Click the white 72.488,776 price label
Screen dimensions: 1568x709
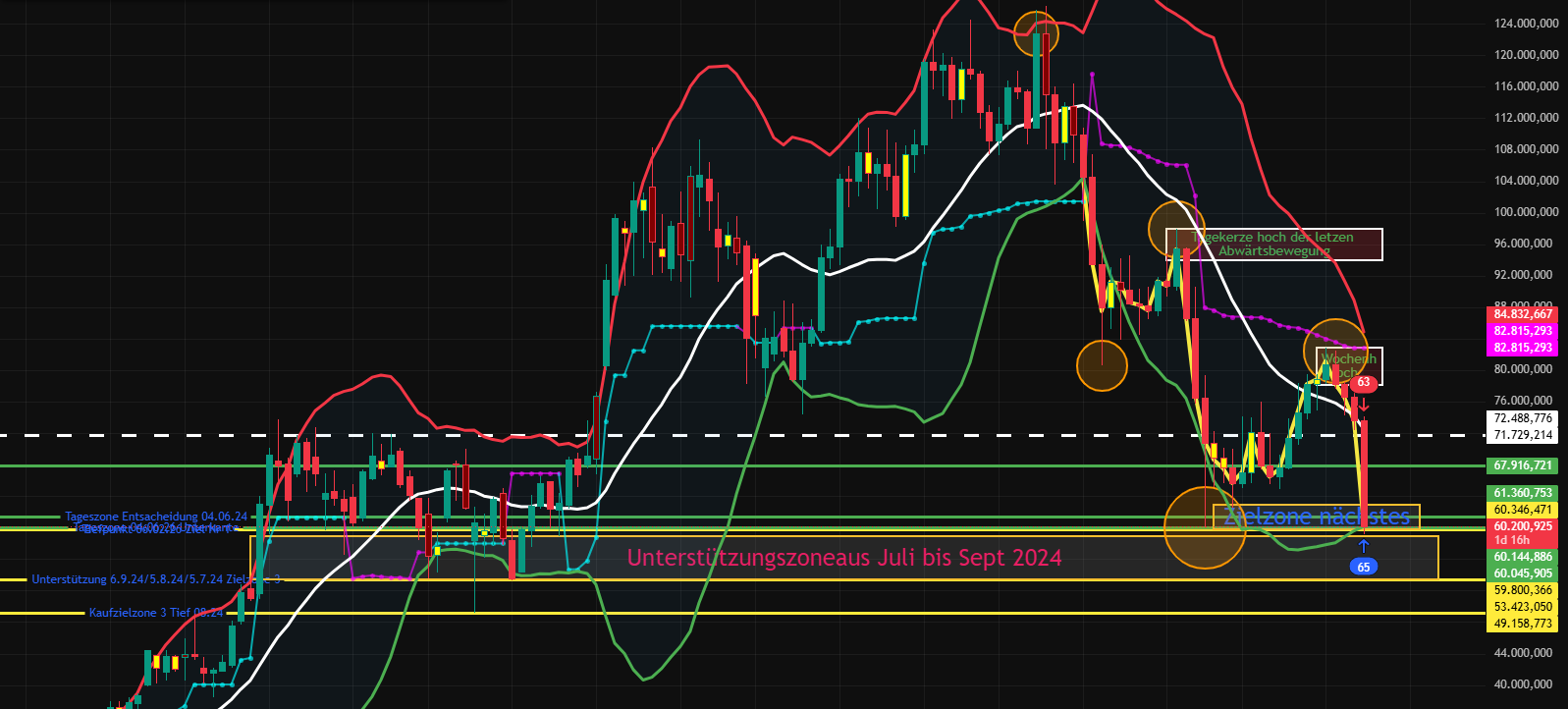click(x=1523, y=418)
